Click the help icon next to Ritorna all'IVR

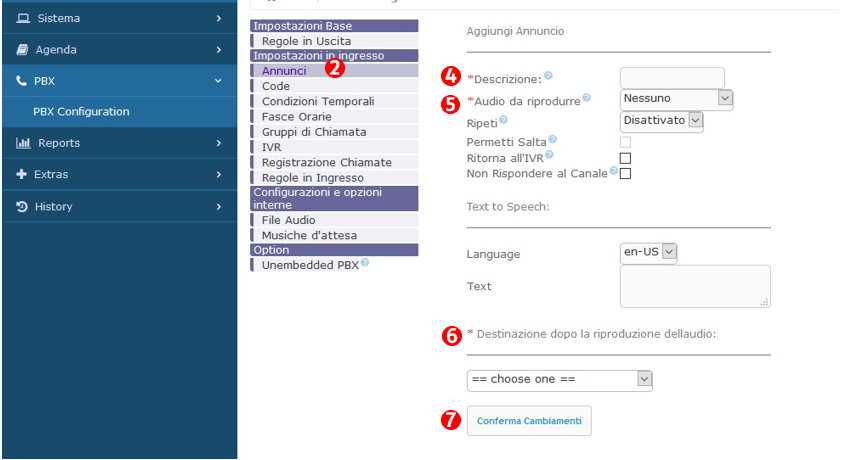[x=548, y=155]
